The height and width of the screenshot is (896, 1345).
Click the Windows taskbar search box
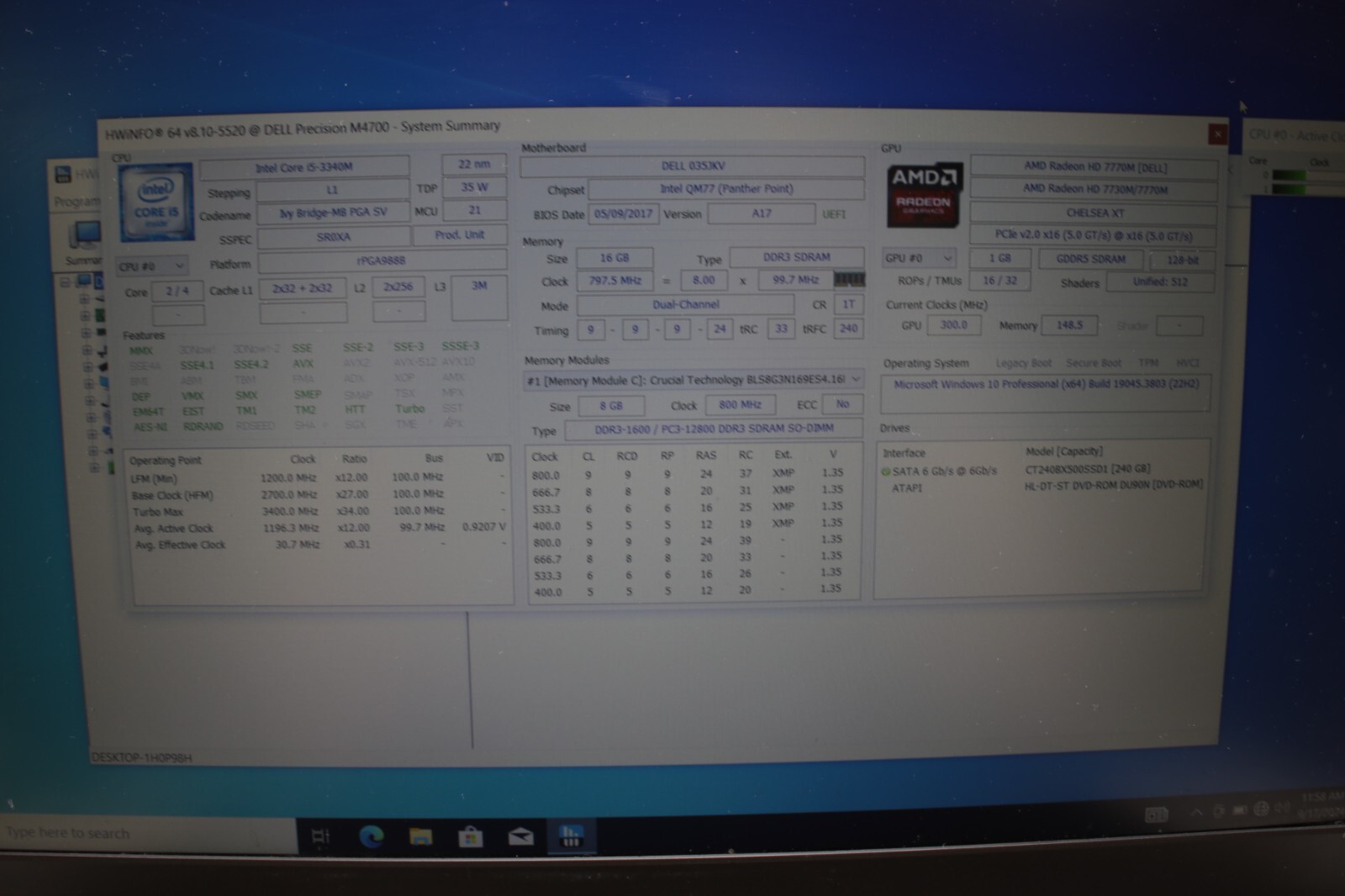(149, 833)
